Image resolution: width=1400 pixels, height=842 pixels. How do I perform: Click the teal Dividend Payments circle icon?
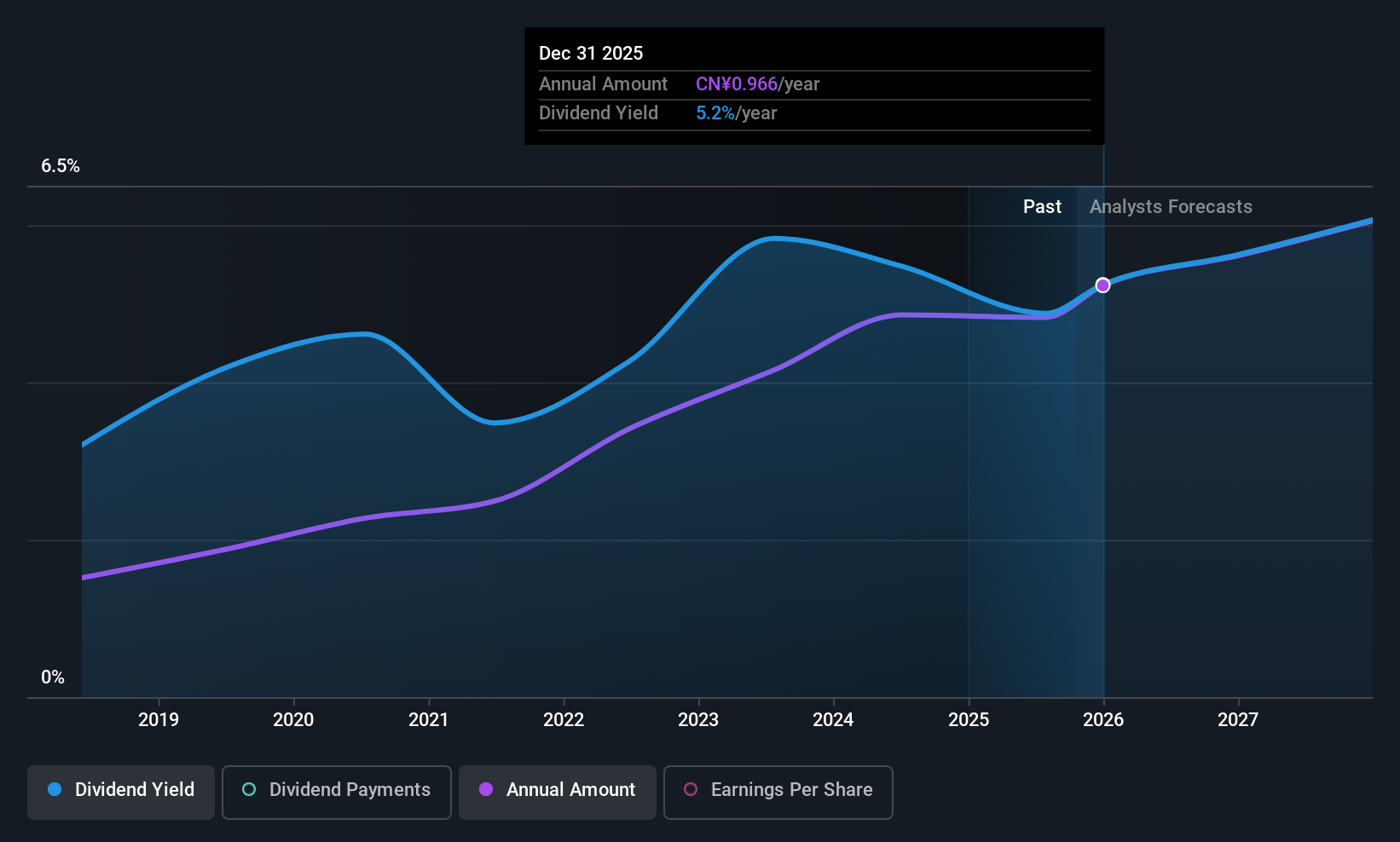[249, 790]
